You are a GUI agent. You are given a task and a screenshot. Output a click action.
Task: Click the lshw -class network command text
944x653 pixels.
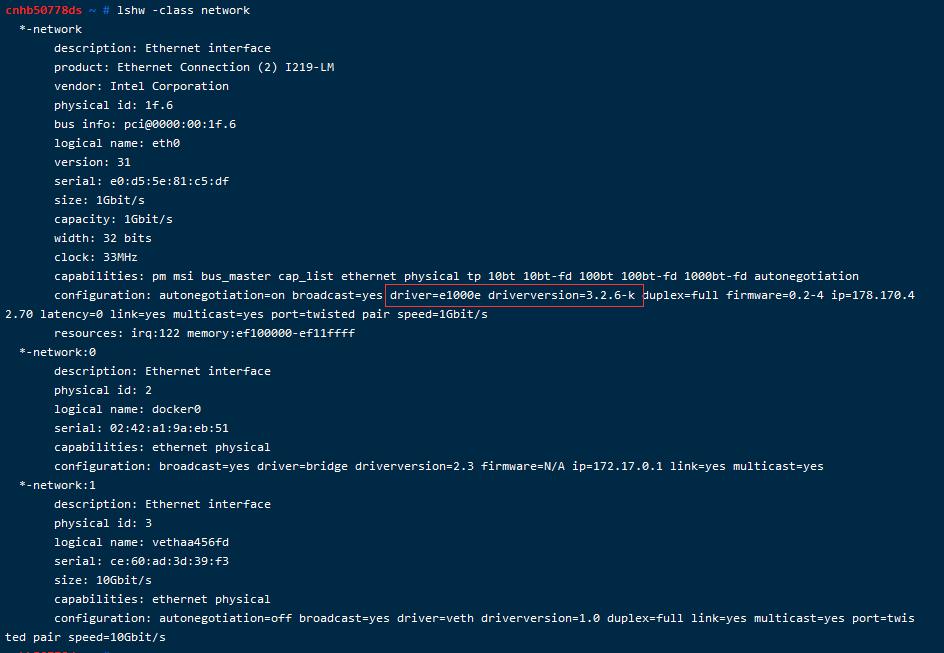coord(183,10)
